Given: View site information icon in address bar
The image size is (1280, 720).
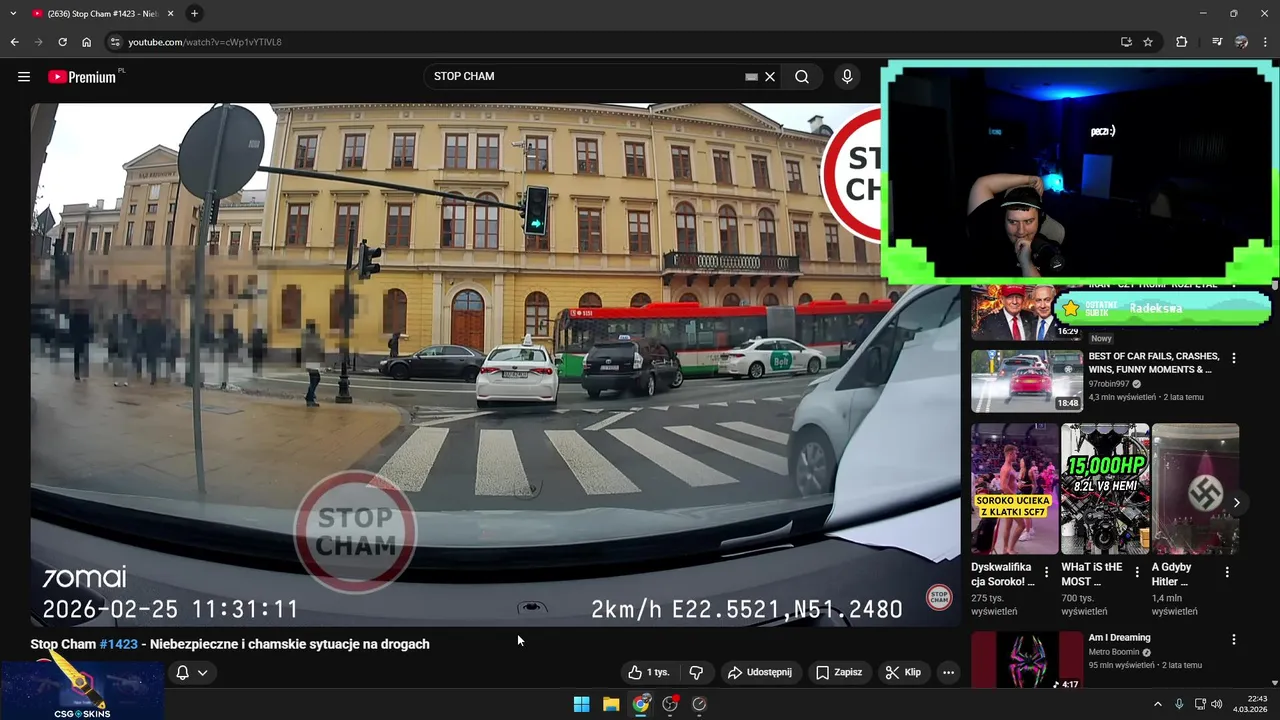Looking at the screenshot, I should tap(115, 42).
